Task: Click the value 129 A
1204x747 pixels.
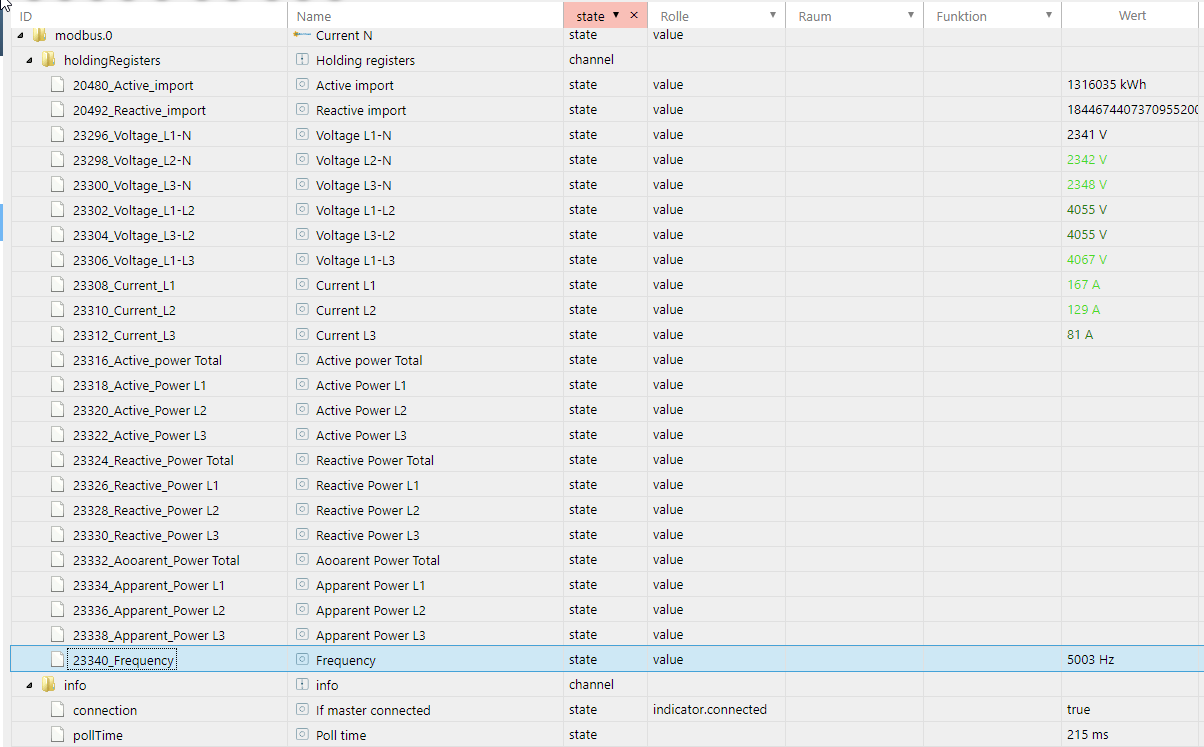Action: (x=1083, y=310)
